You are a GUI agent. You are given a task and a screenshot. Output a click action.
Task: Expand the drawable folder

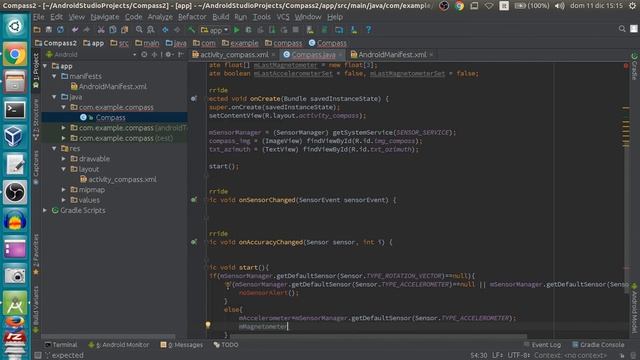tap(64, 159)
